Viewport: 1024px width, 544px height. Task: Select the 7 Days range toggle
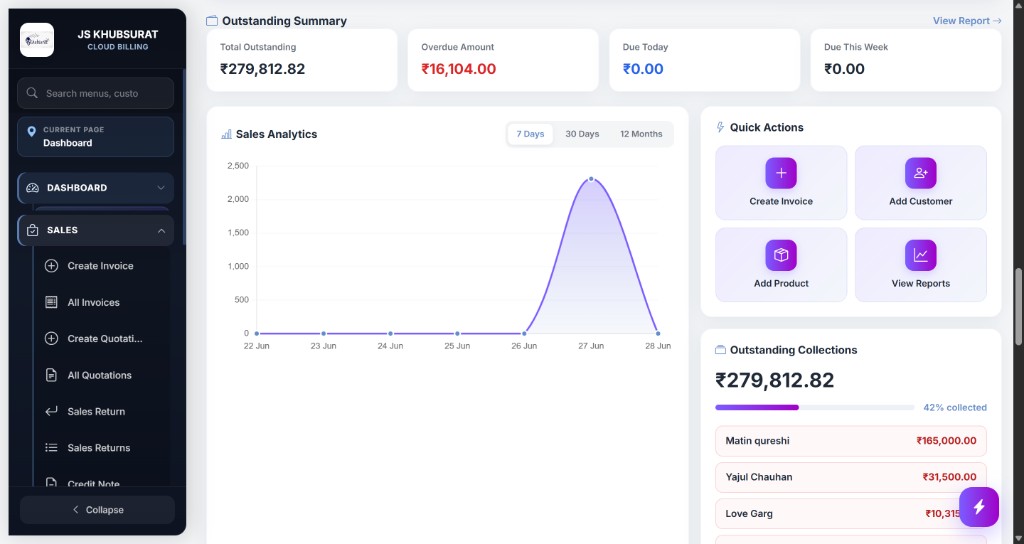530,134
